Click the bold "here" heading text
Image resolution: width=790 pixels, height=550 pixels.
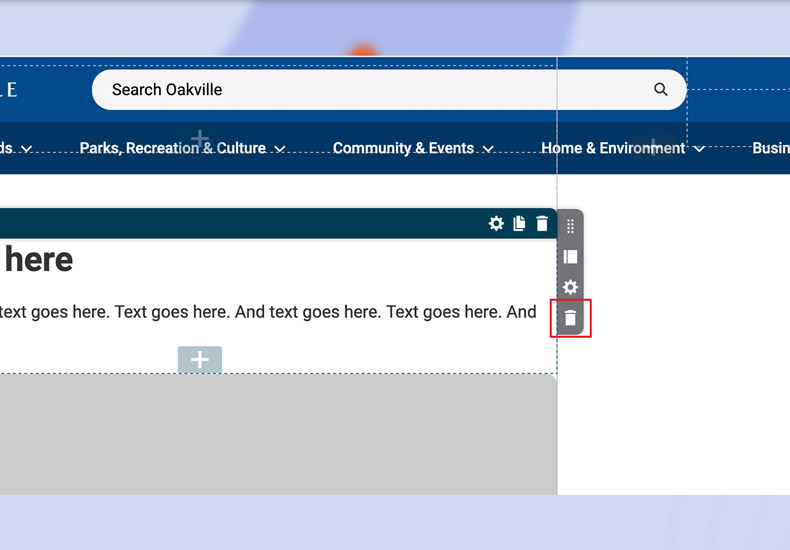[38, 260]
